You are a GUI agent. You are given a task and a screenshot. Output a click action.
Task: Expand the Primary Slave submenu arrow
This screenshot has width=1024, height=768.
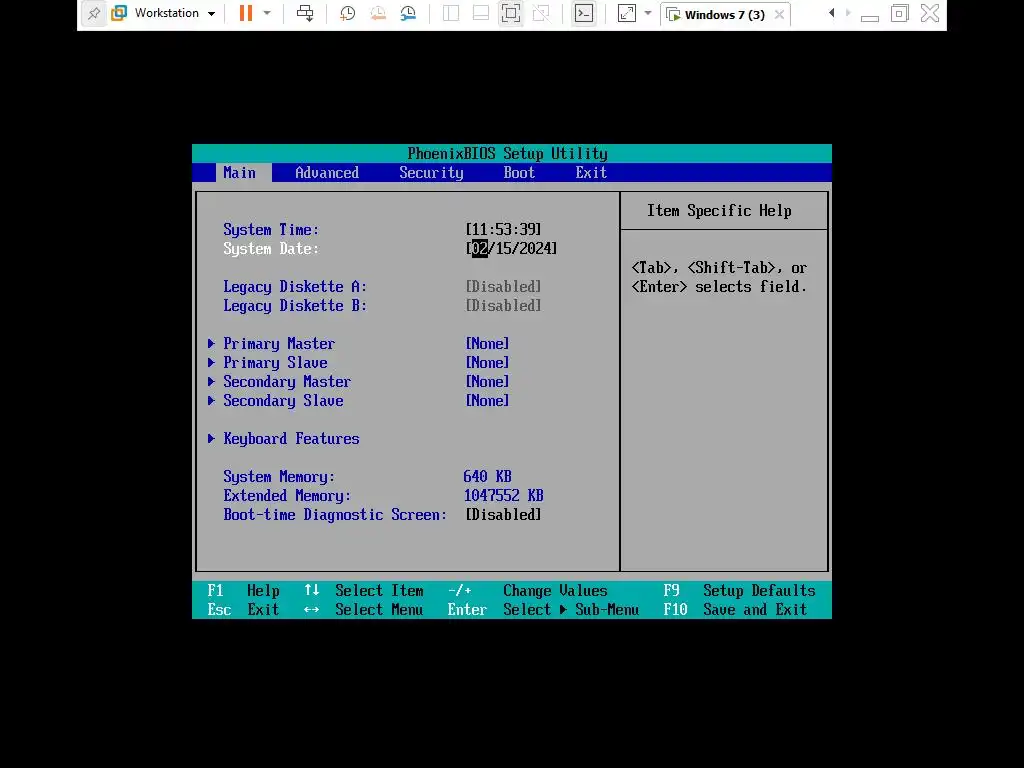point(211,362)
